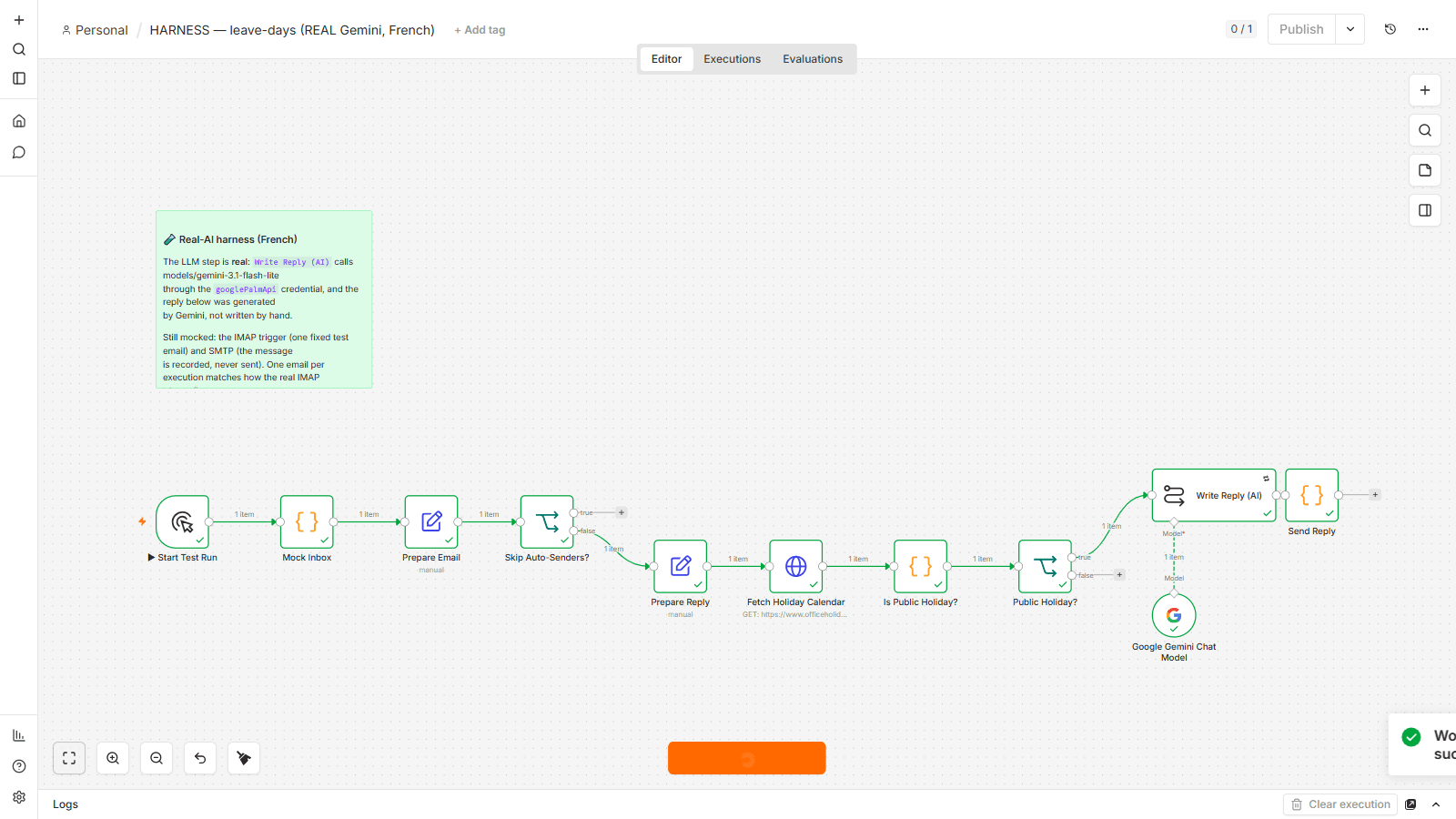This screenshot has height=819, width=1456.
Task: Select the Fetch Holiday Calendar HTTP node
Action: pos(796,566)
